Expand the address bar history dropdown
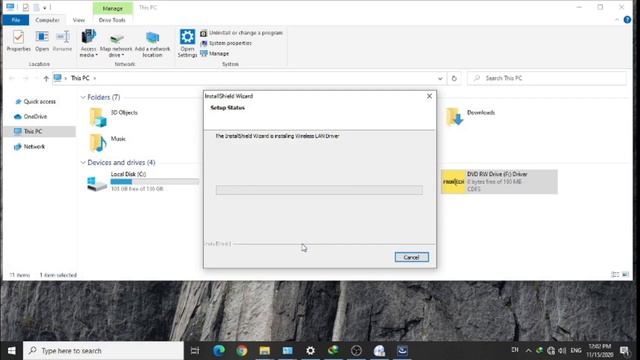Screen dimensions: 640x360 (440, 78)
